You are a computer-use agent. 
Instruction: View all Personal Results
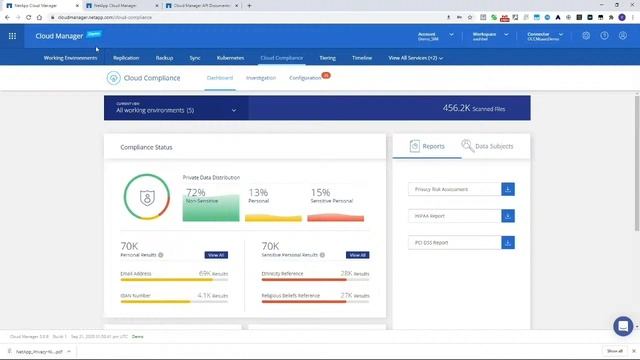[x=216, y=255]
